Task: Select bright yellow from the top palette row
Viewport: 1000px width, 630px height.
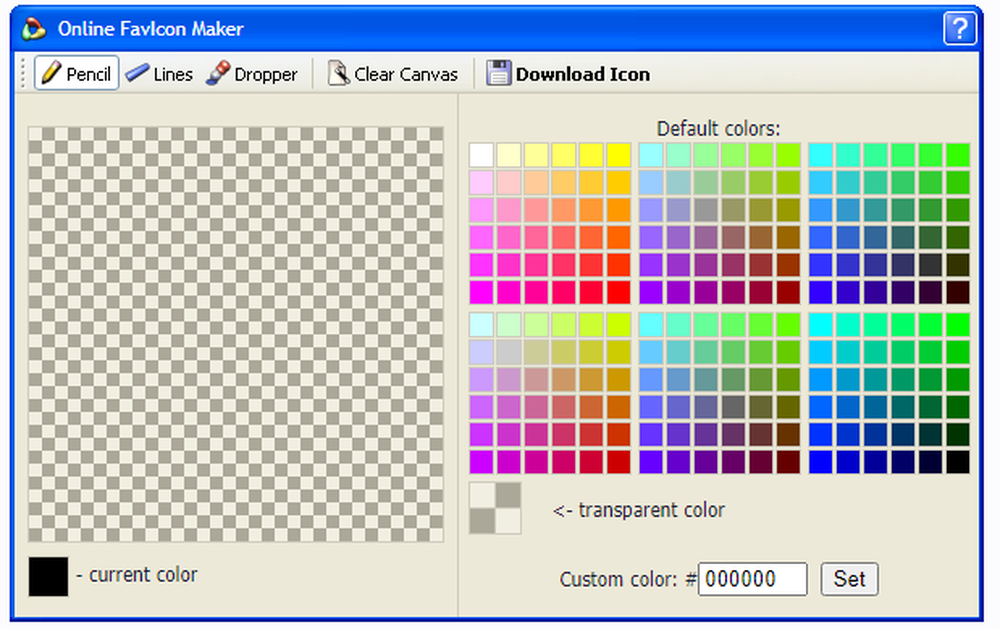Action: (619, 155)
